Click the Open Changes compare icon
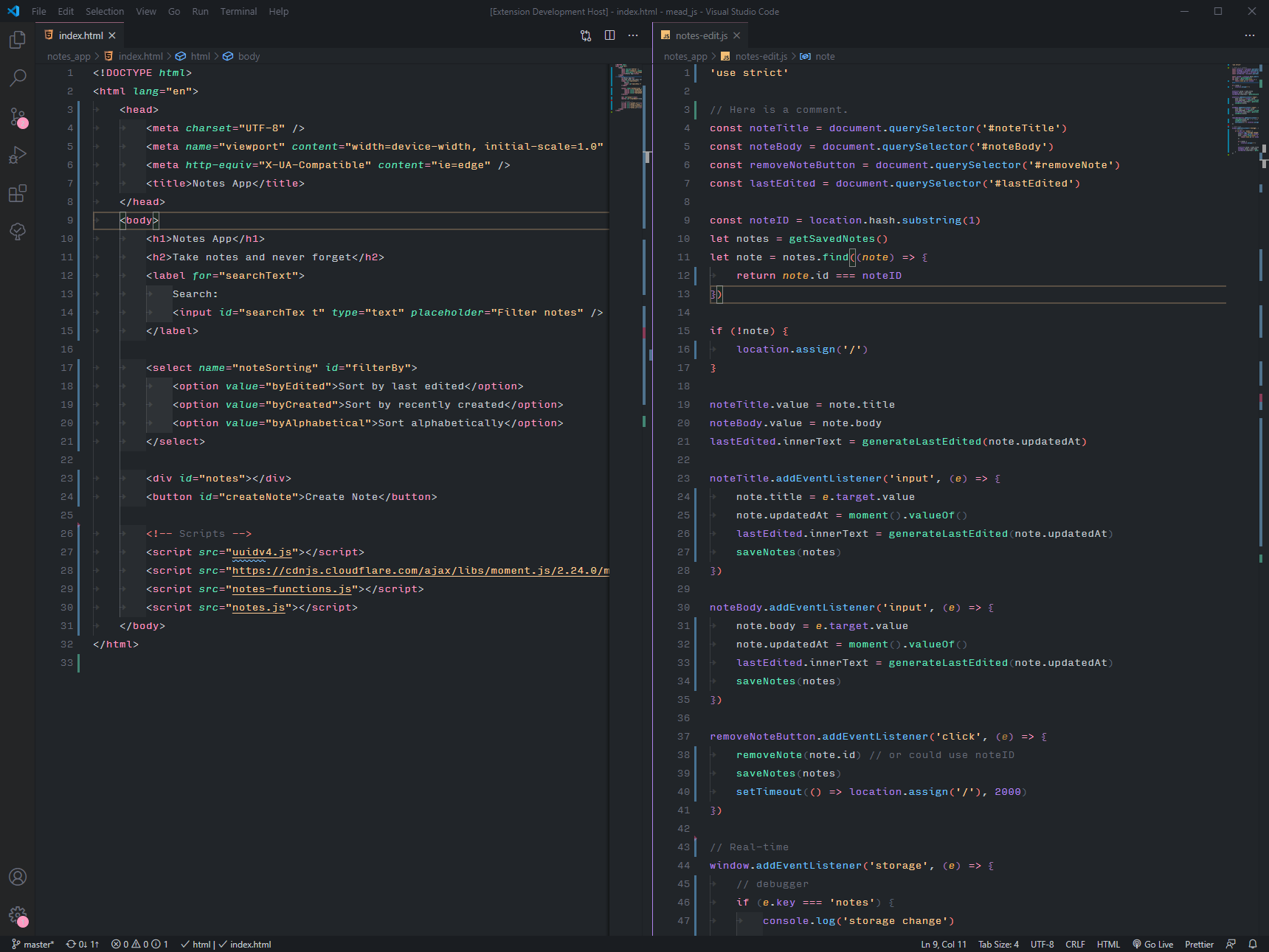The width and height of the screenshot is (1269, 952). click(x=586, y=35)
